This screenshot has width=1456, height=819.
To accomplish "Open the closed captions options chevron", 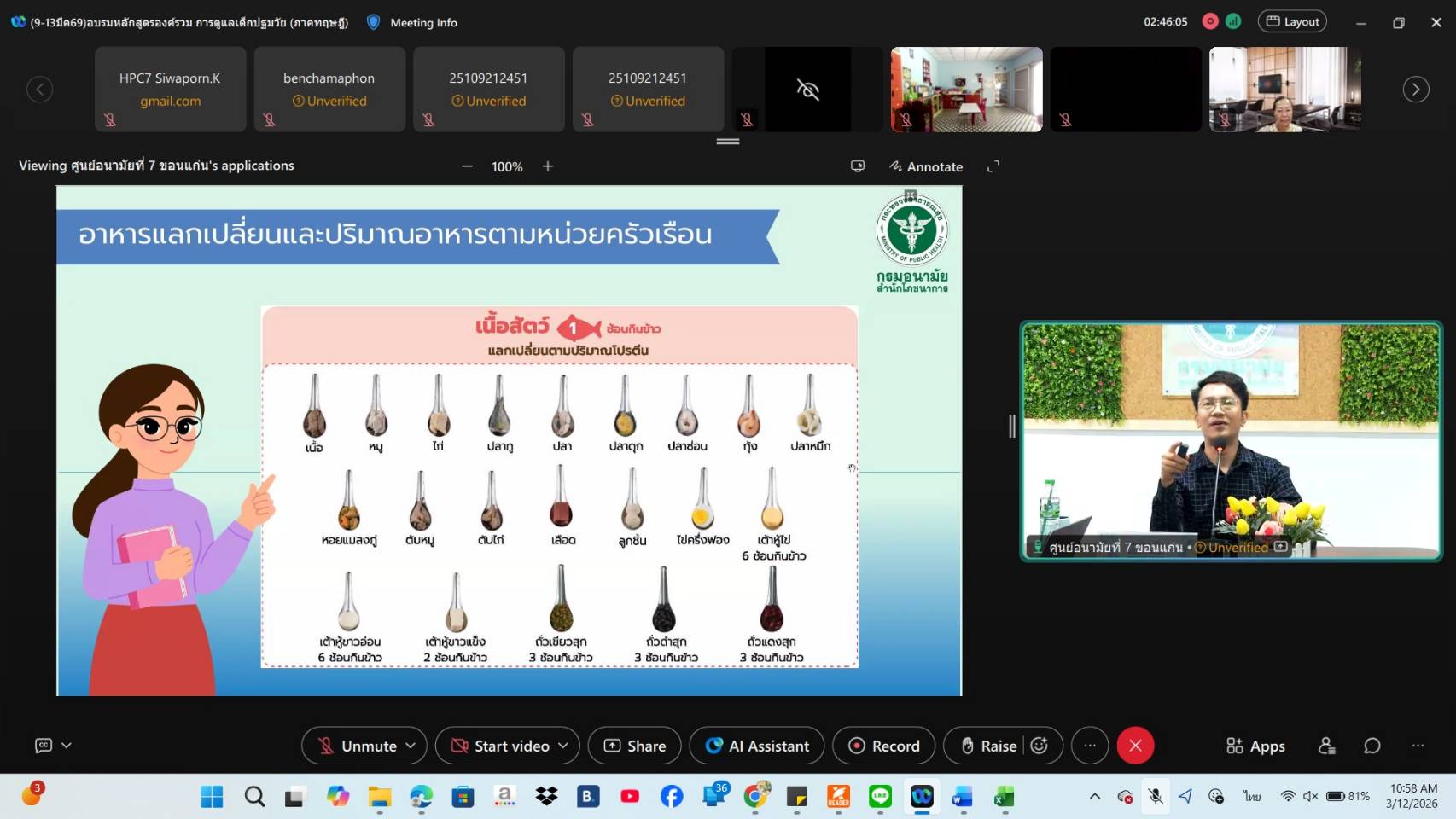I will click(x=67, y=746).
